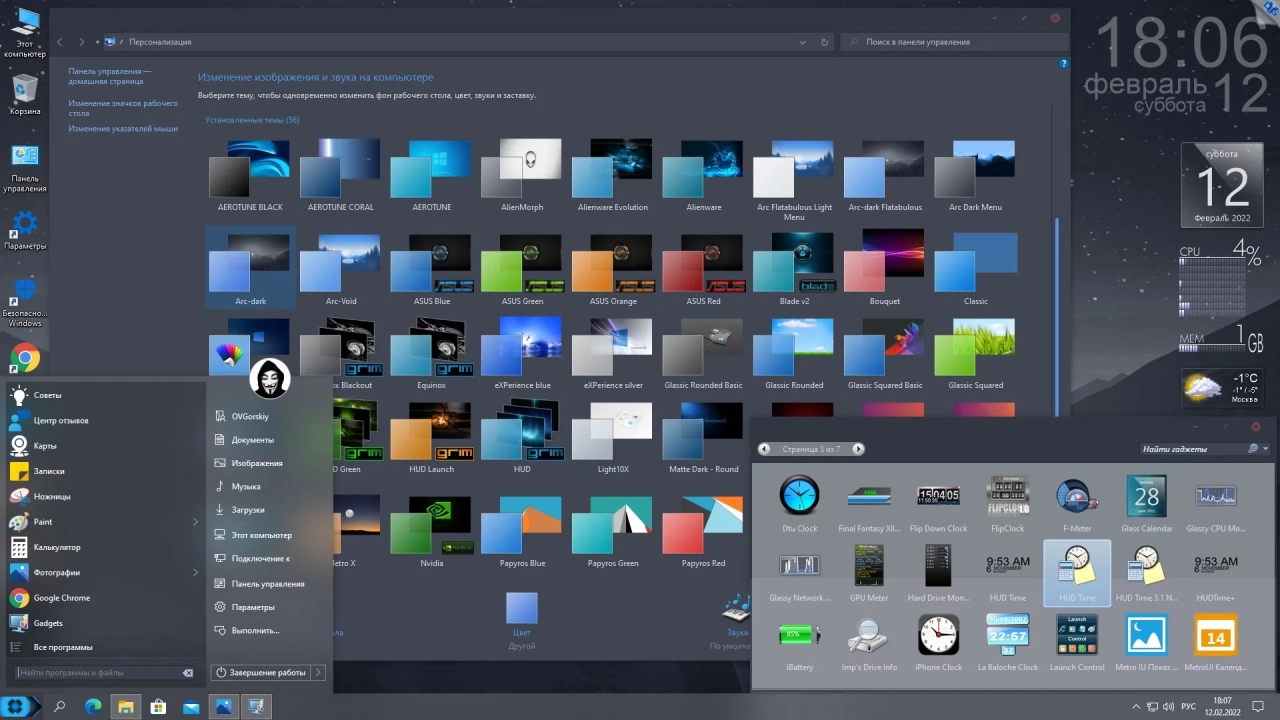Apply the AEROTUNE BLACK theme
Screen dimensions: 1280x720
pyautogui.click(x=250, y=176)
